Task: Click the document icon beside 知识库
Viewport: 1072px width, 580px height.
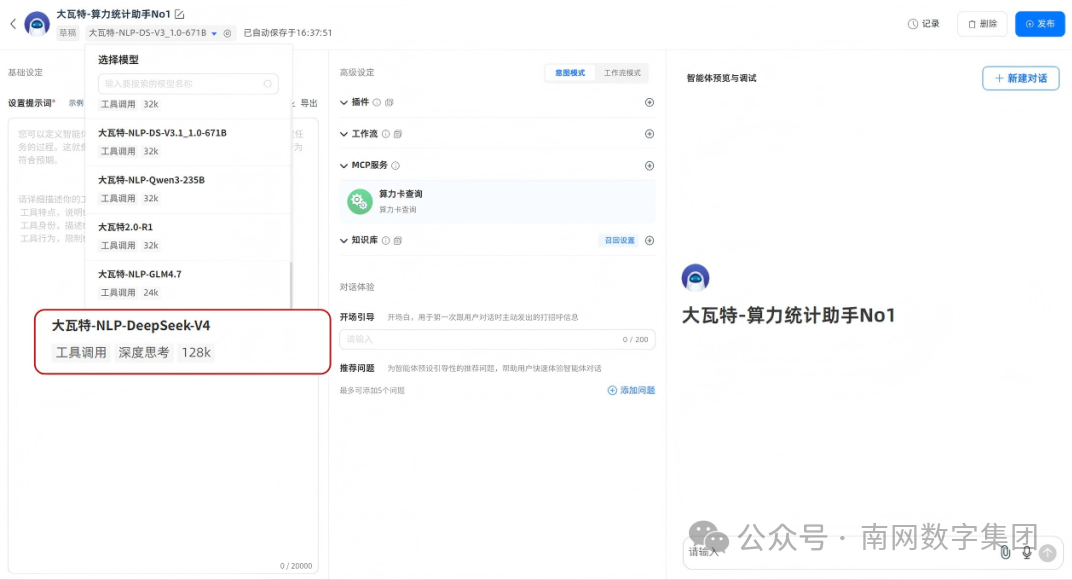Action: pyautogui.click(x=398, y=241)
